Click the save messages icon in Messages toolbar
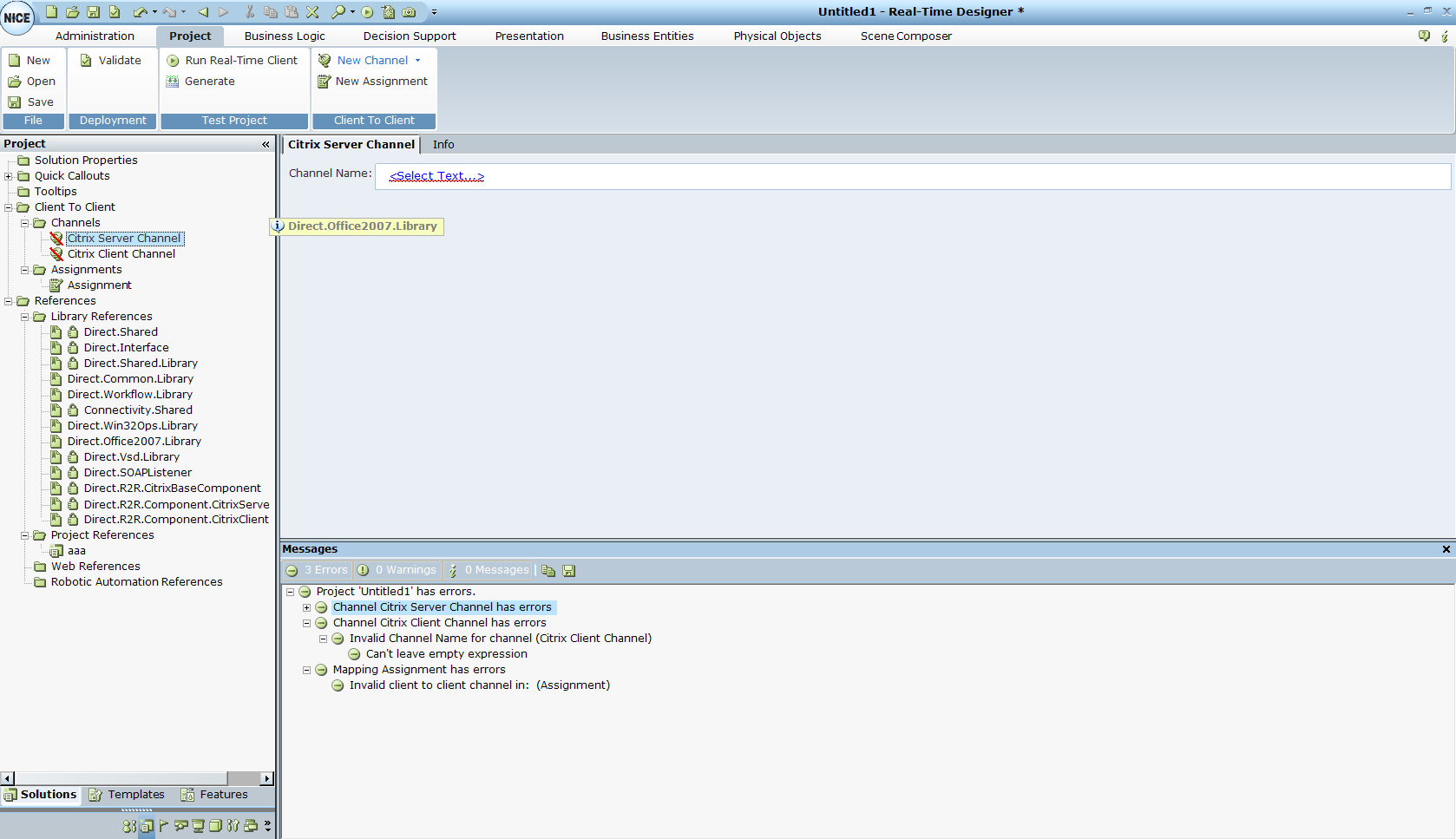This screenshot has width=1456, height=839. (x=569, y=571)
